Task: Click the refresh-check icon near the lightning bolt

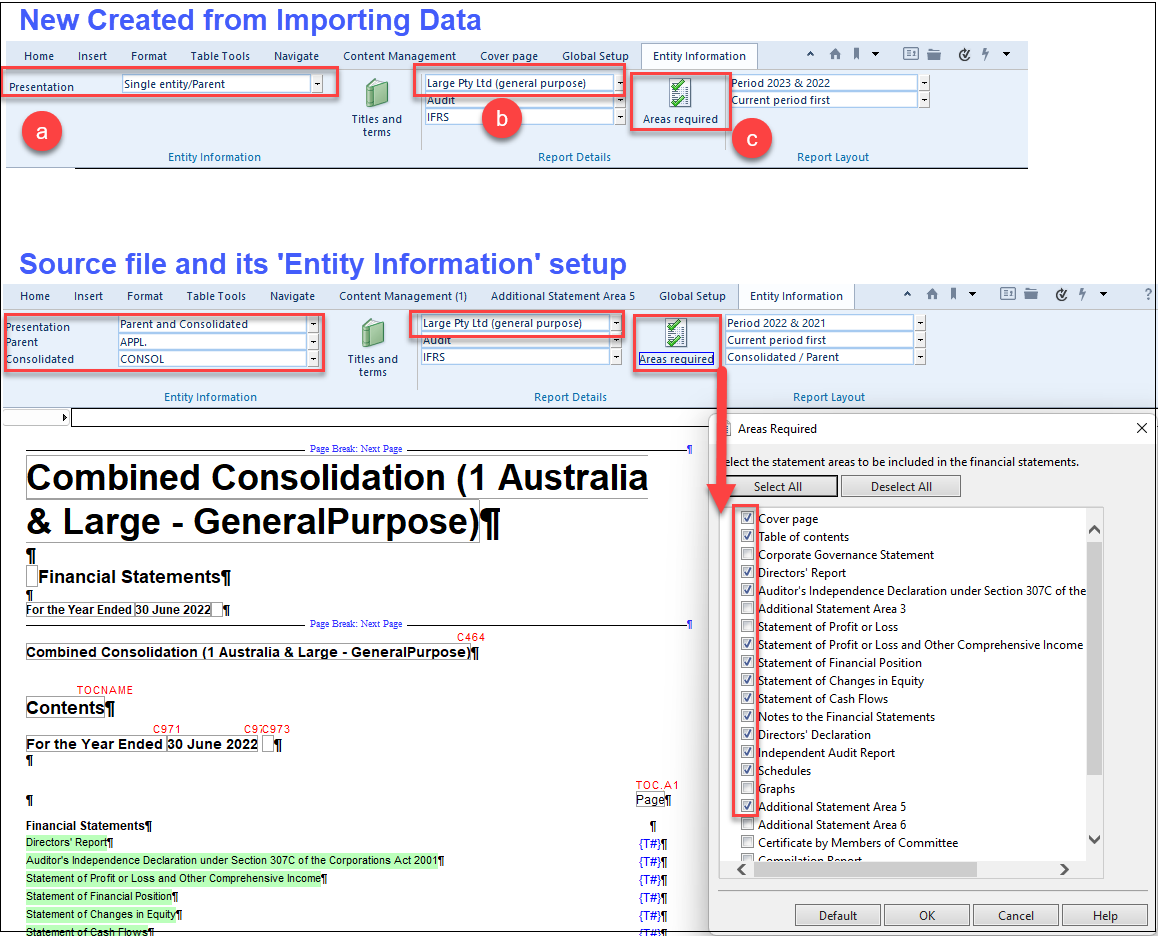Action: 967,55
